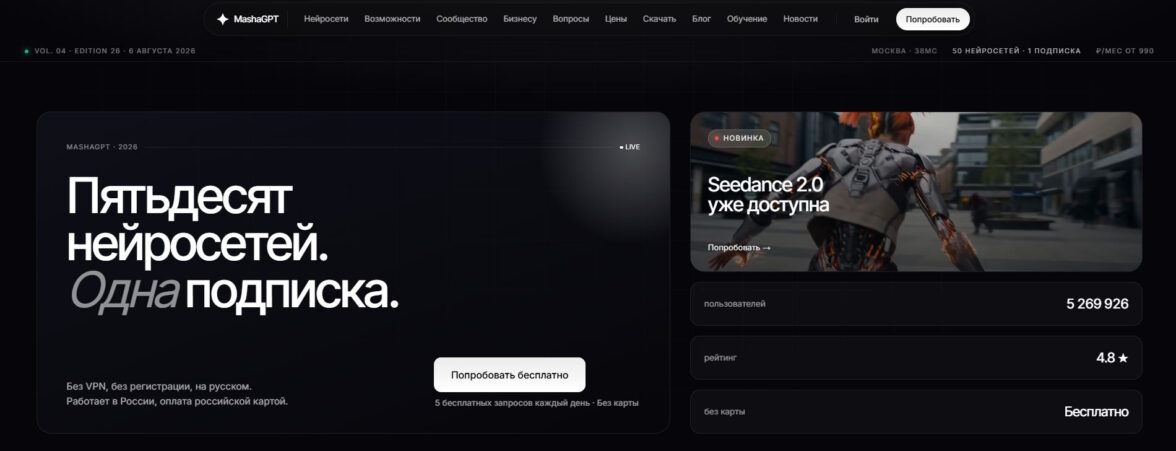This screenshot has height=451, width=1176.
Task: Click the white Попробовать header button
Action: click(x=932, y=19)
